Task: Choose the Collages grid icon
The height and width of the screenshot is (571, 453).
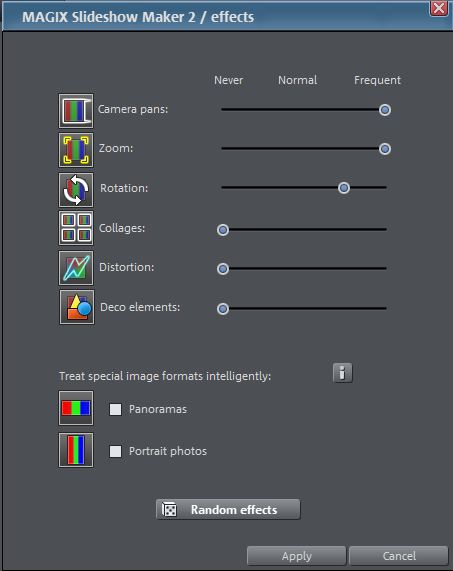Action: click(76, 228)
